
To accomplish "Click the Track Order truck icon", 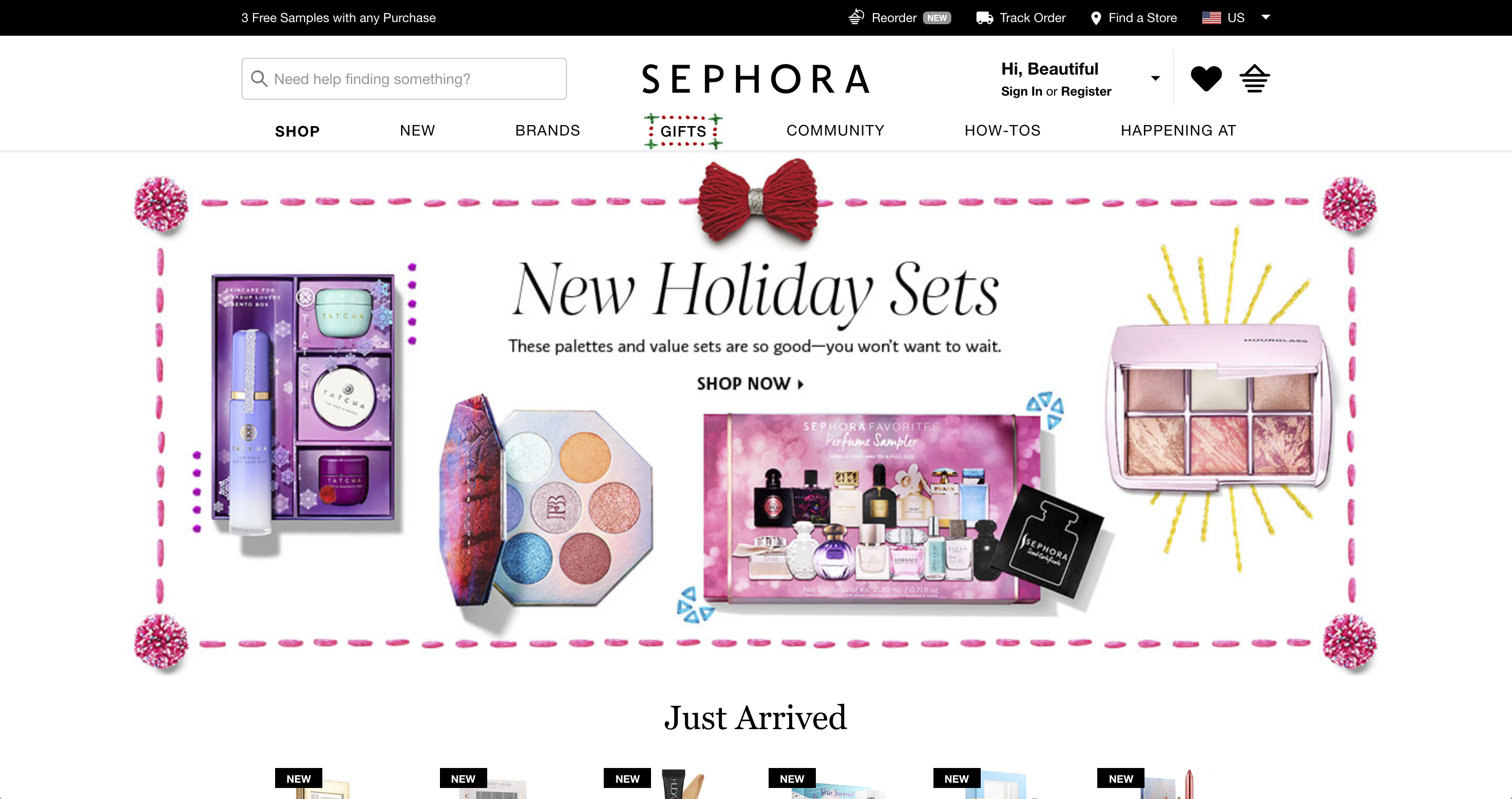I will (x=984, y=18).
